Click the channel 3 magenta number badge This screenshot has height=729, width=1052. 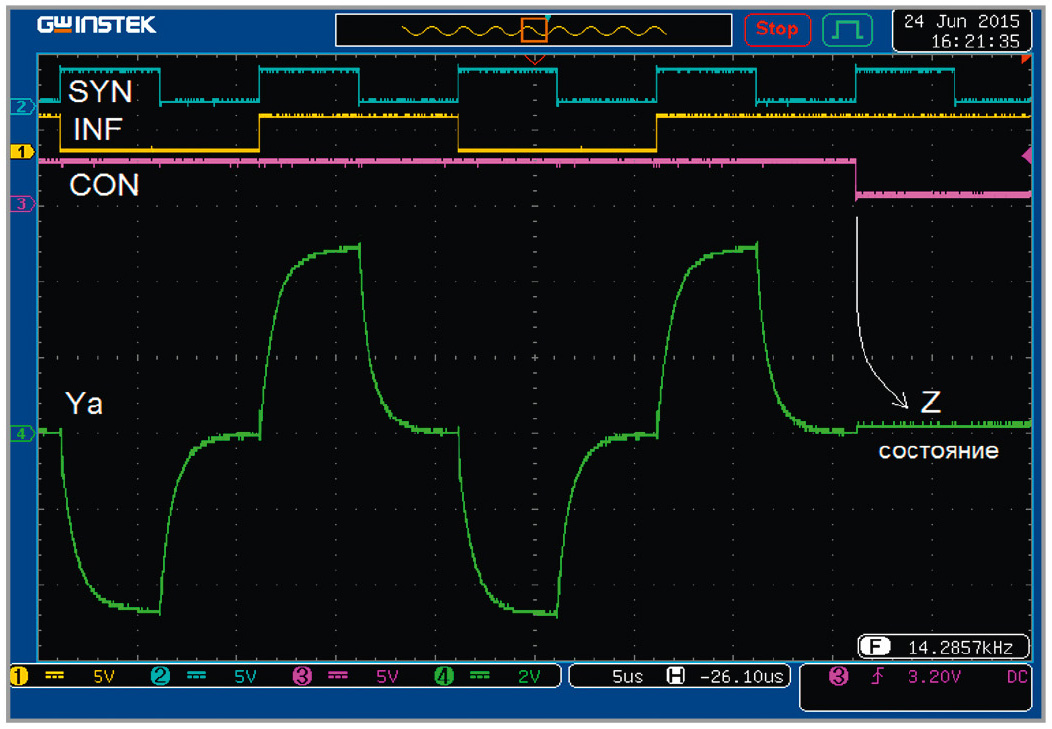pyautogui.click(x=303, y=676)
